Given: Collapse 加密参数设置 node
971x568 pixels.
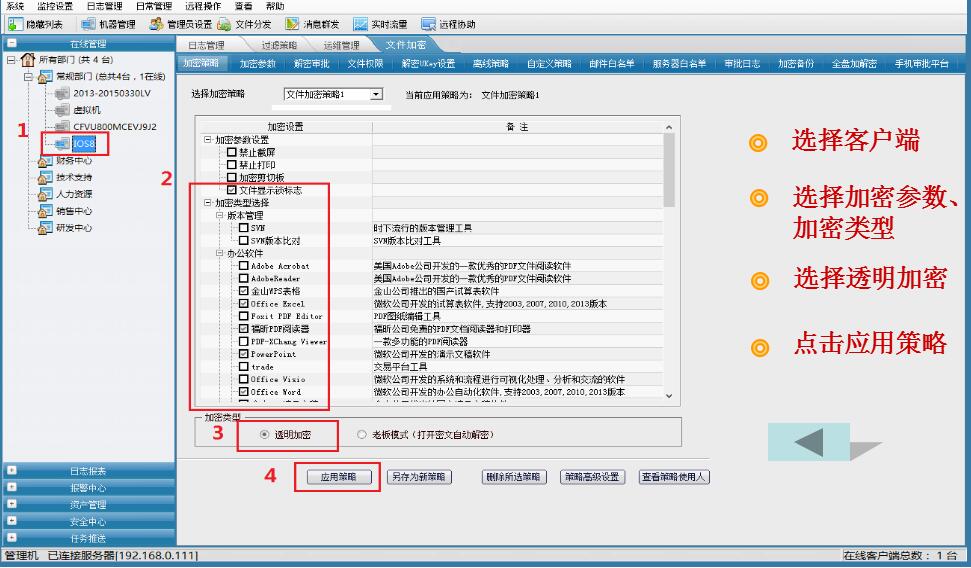Looking at the screenshot, I should pyautogui.click(x=208, y=140).
